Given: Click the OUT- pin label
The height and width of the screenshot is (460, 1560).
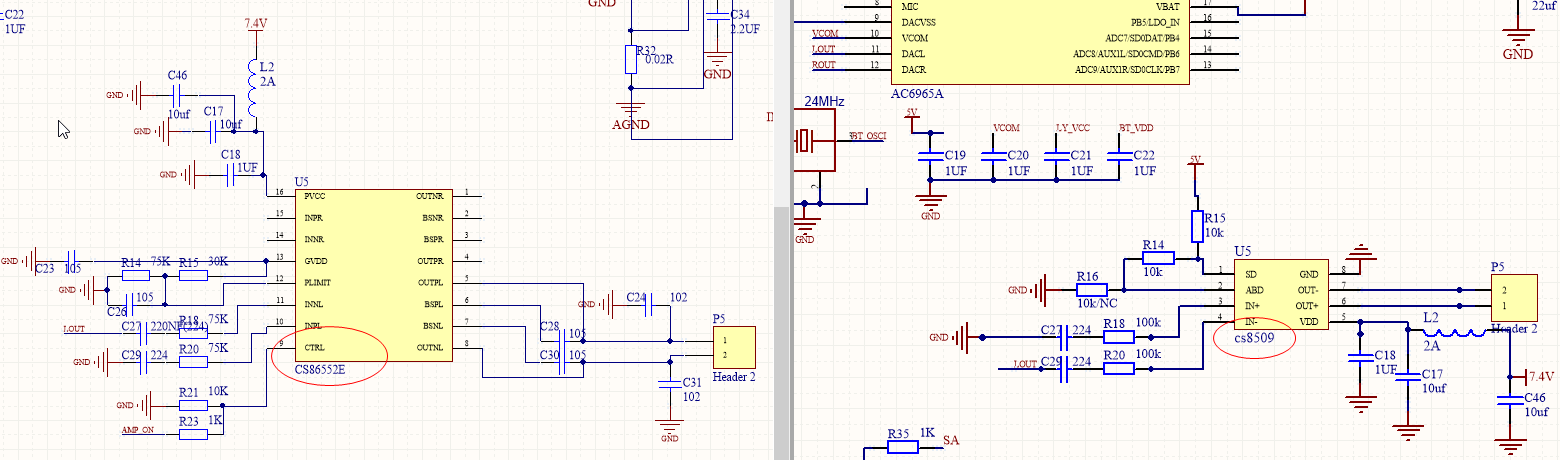Looking at the screenshot, I should [x=1307, y=289].
